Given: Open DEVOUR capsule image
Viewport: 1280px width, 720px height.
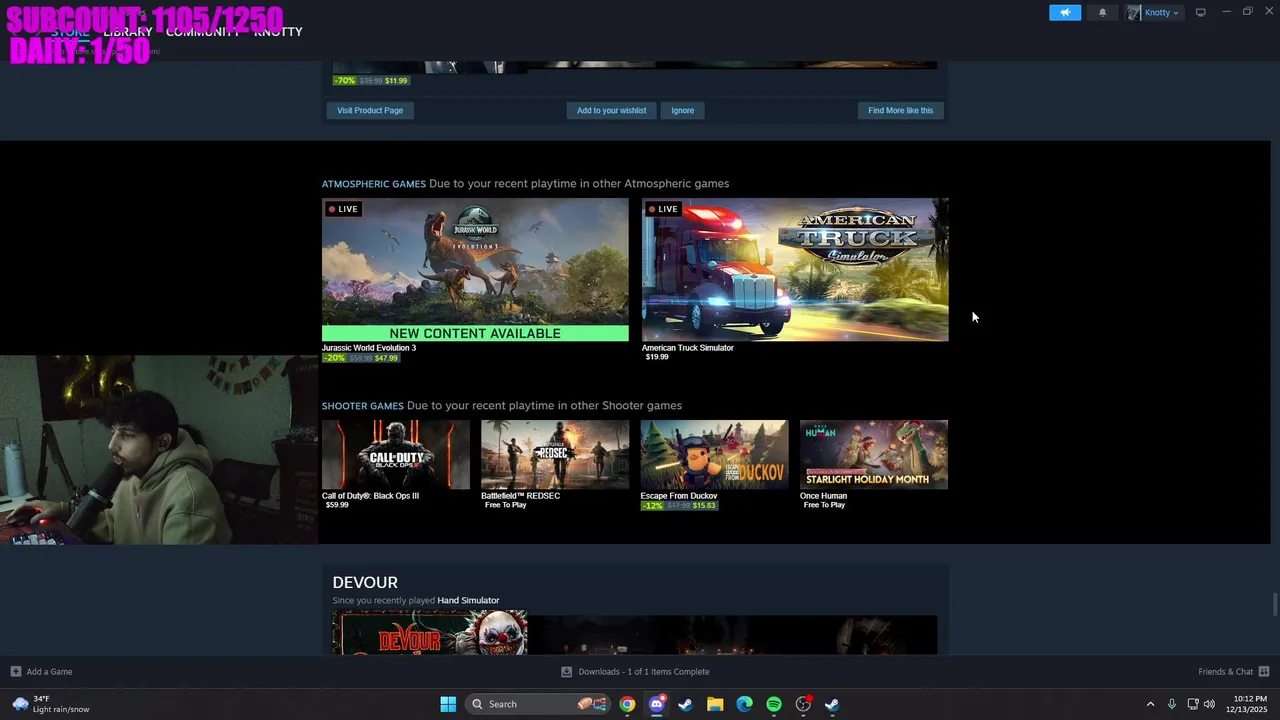Looking at the screenshot, I should 430,633.
